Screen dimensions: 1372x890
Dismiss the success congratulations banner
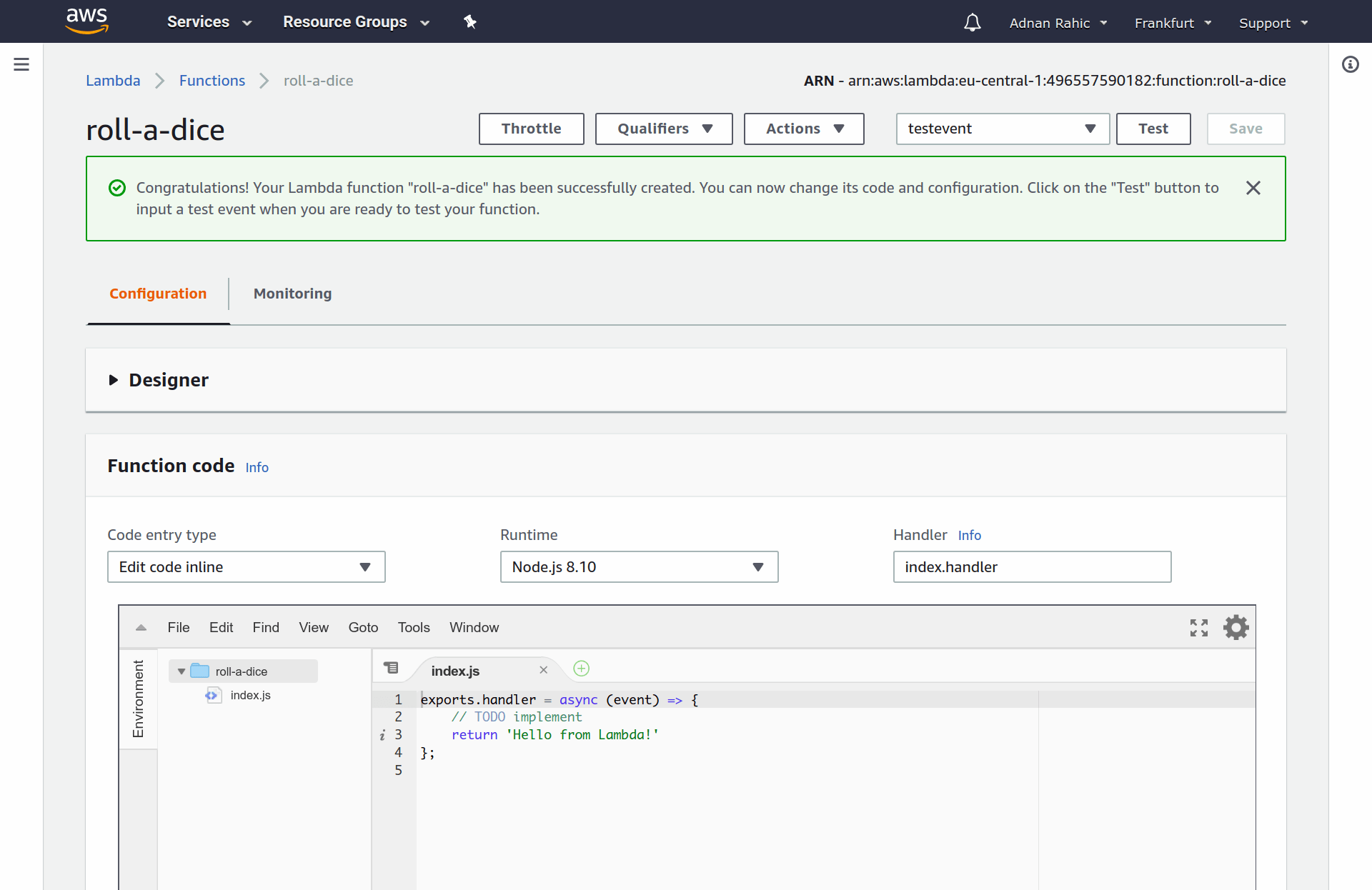pos(1253,188)
